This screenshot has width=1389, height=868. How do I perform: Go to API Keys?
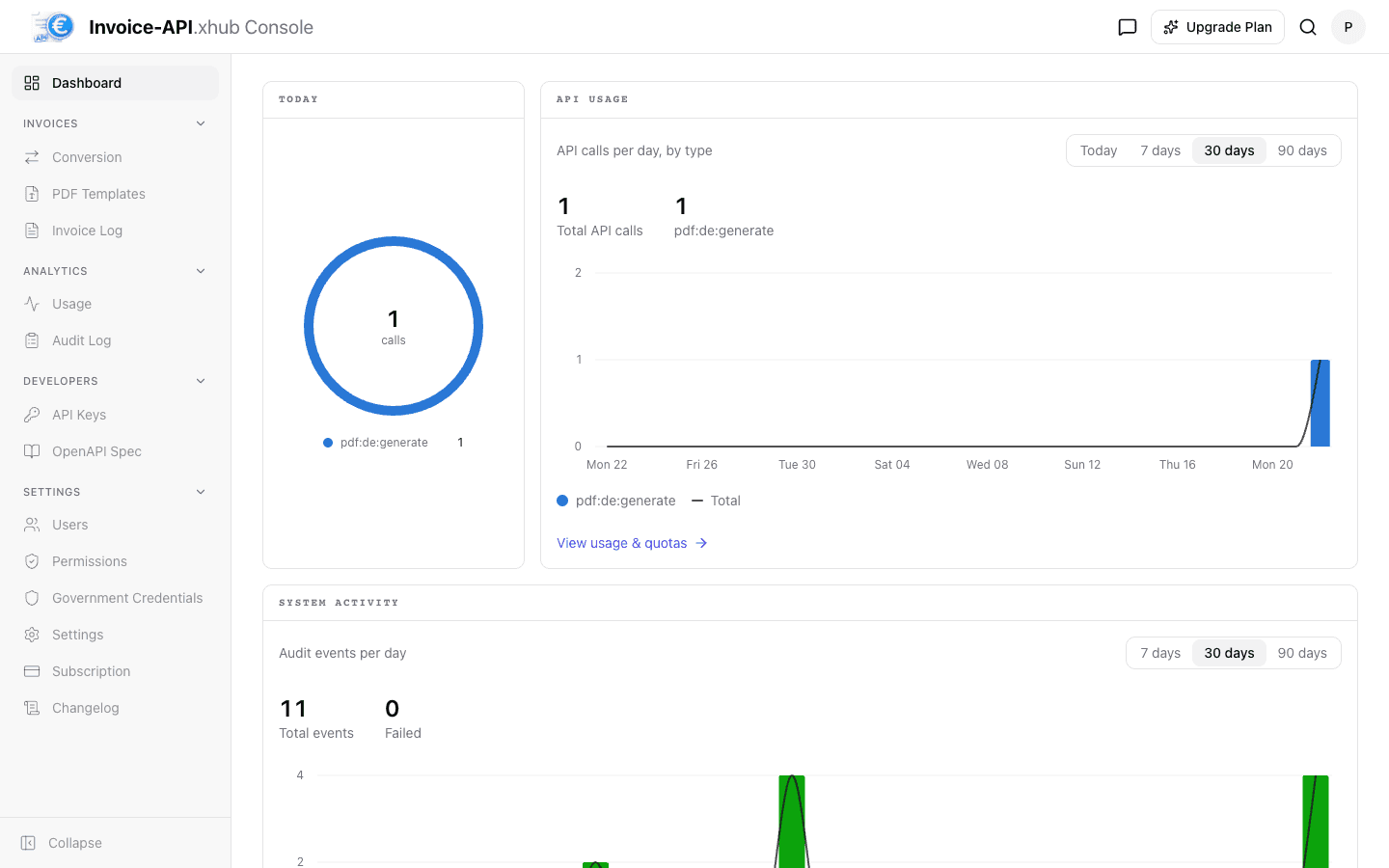tap(115, 415)
